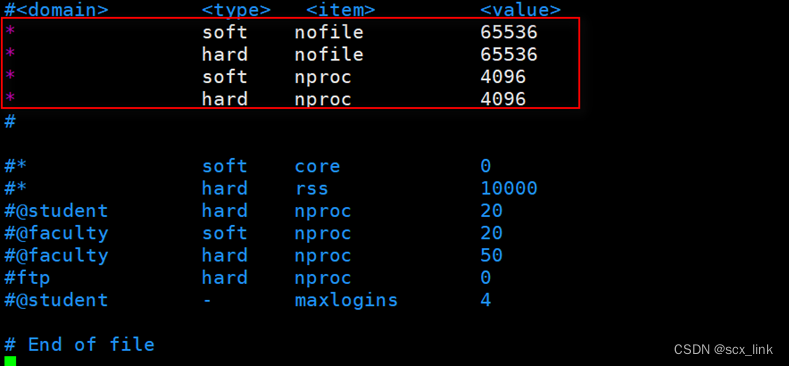Click "nproc" on the #ftp line
The height and width of the screenshot is (366, 789).
323,278
